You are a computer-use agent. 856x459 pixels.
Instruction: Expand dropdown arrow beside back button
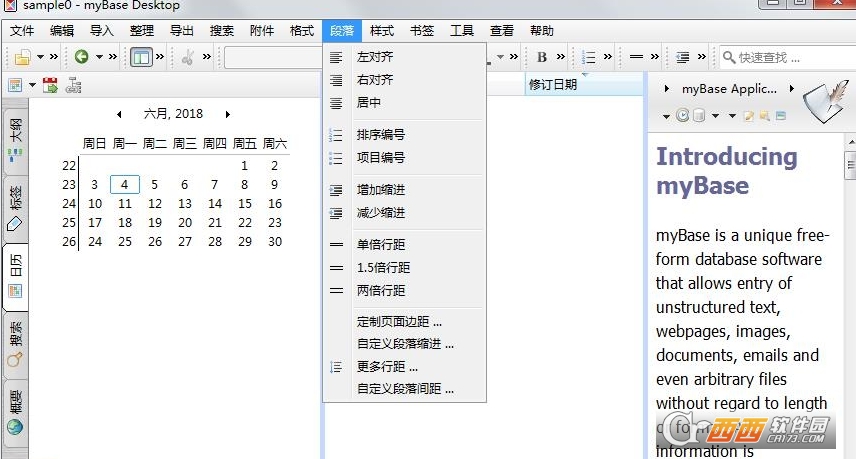coord(99,57)
